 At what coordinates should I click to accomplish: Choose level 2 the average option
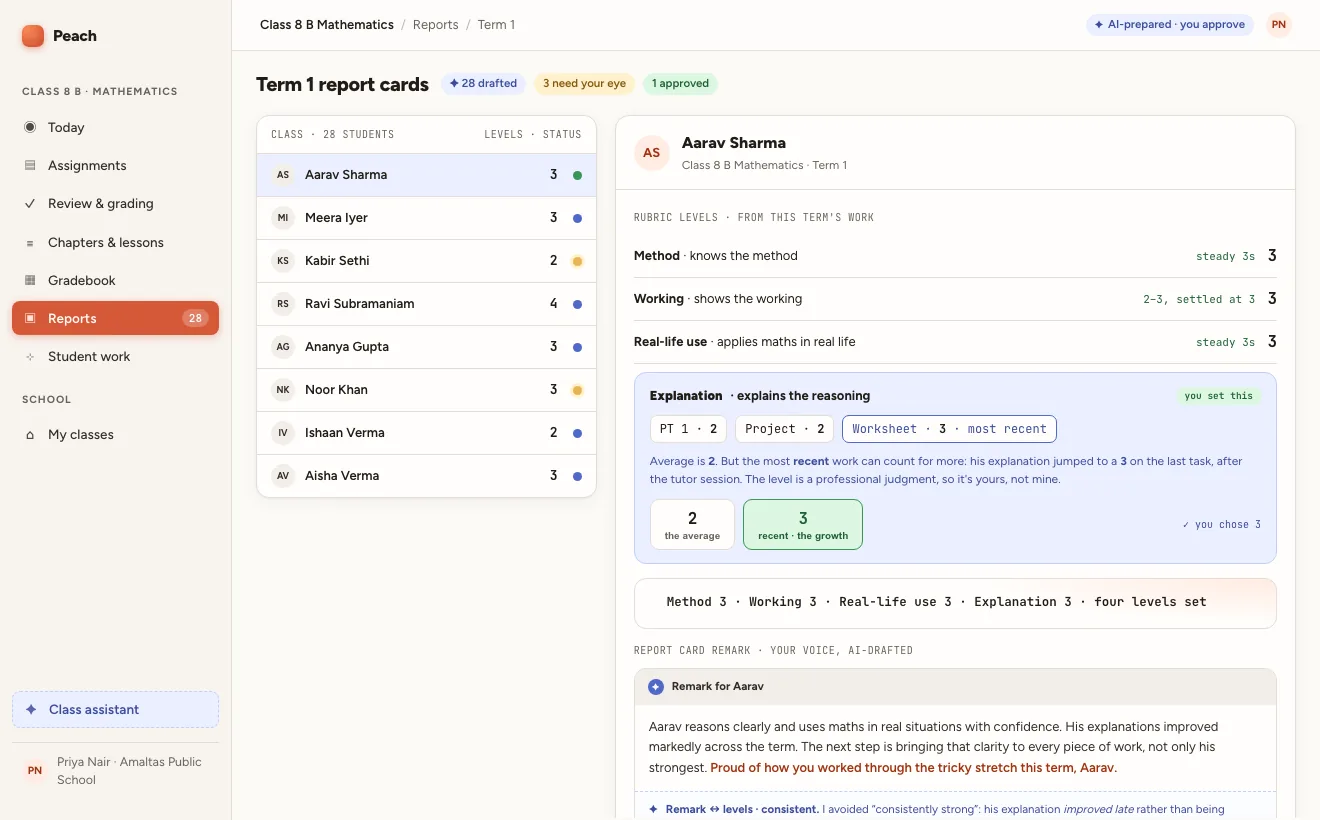coord(692,524)
